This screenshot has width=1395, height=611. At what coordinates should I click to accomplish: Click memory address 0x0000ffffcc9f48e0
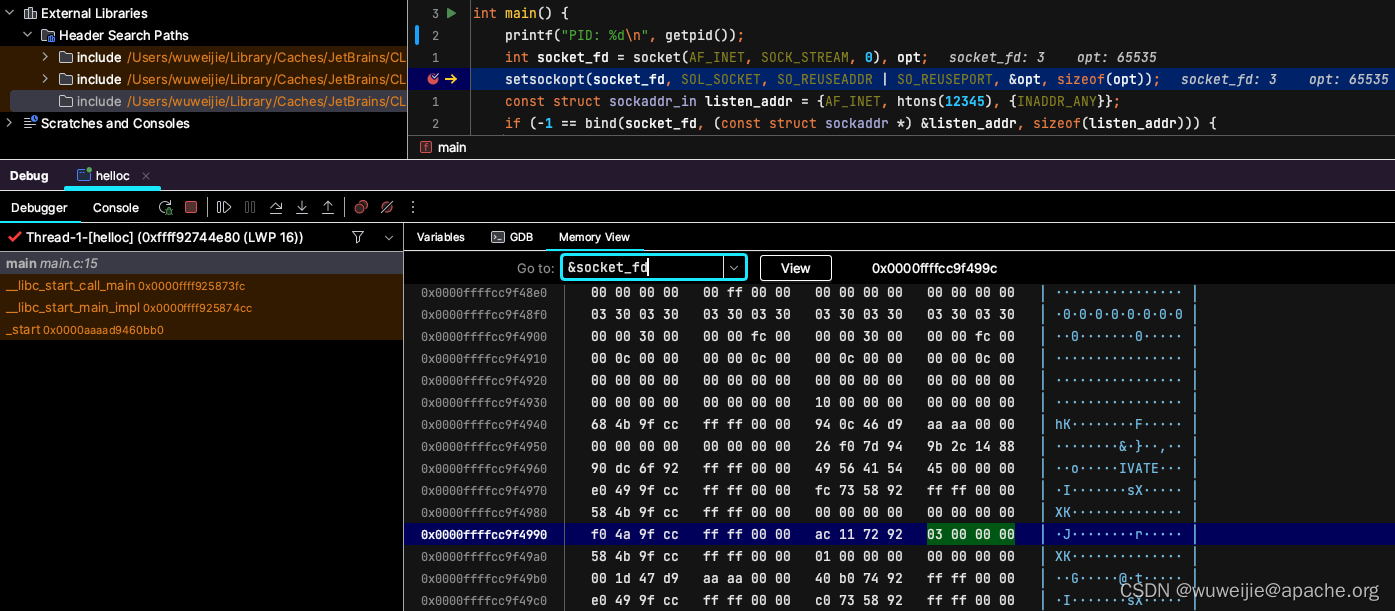(x=484, y=292)
